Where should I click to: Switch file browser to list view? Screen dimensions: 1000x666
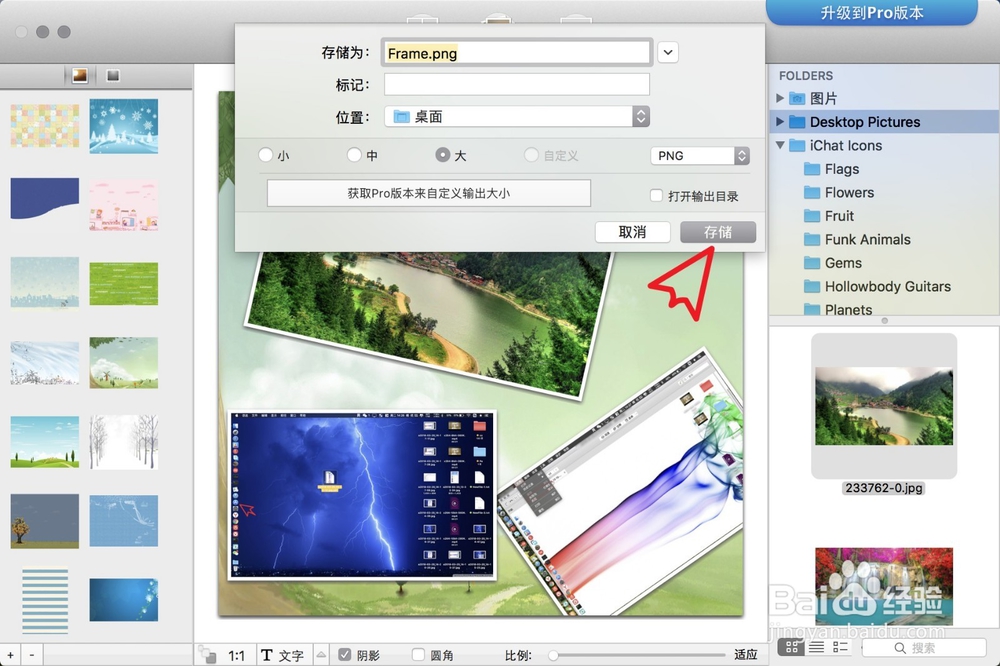(816, 648)
